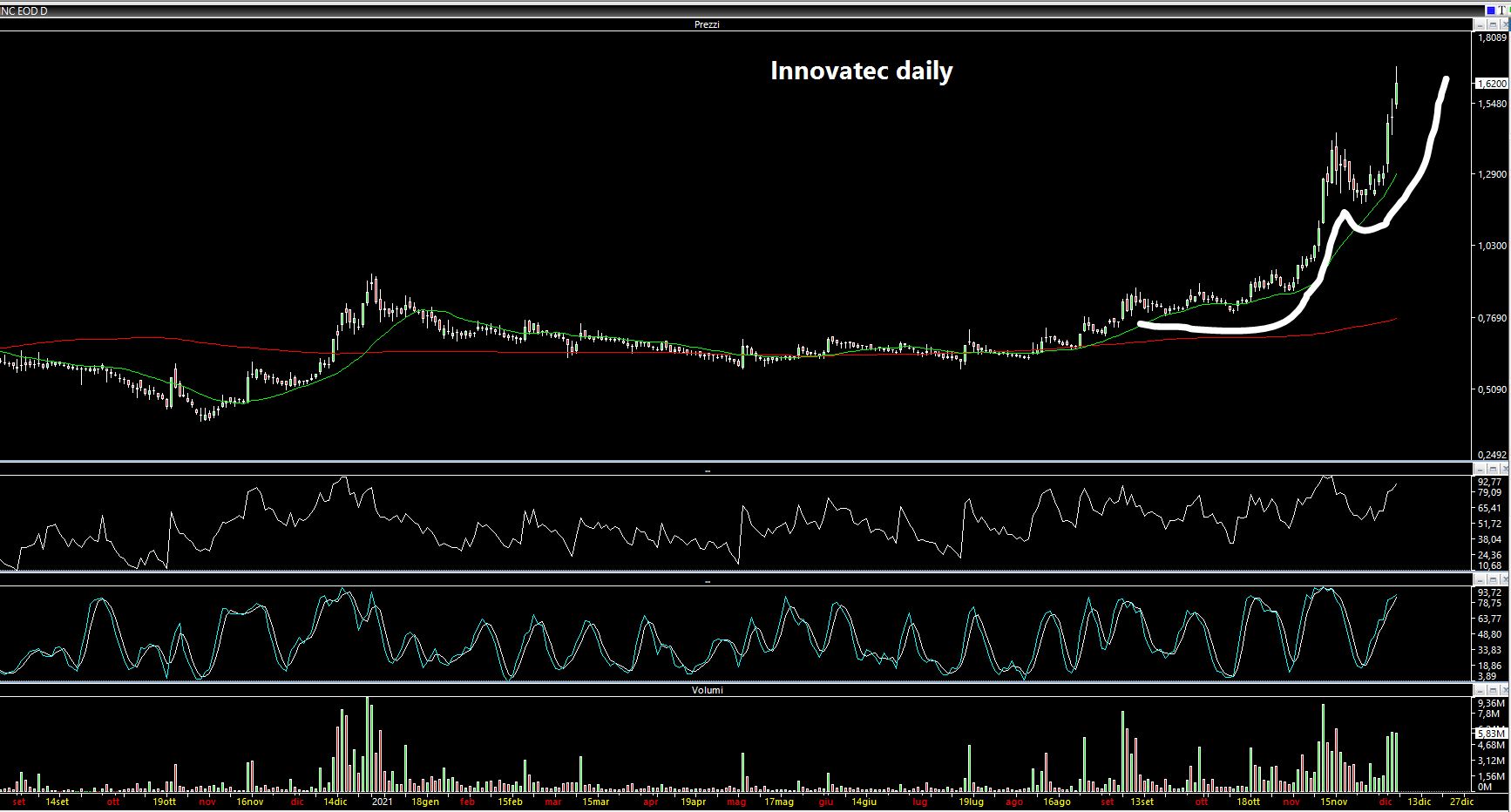The width and height of the screenshot is (1511, 812).
Task: Click the 0,2492 price axis label
Action: coord(1492,455)
